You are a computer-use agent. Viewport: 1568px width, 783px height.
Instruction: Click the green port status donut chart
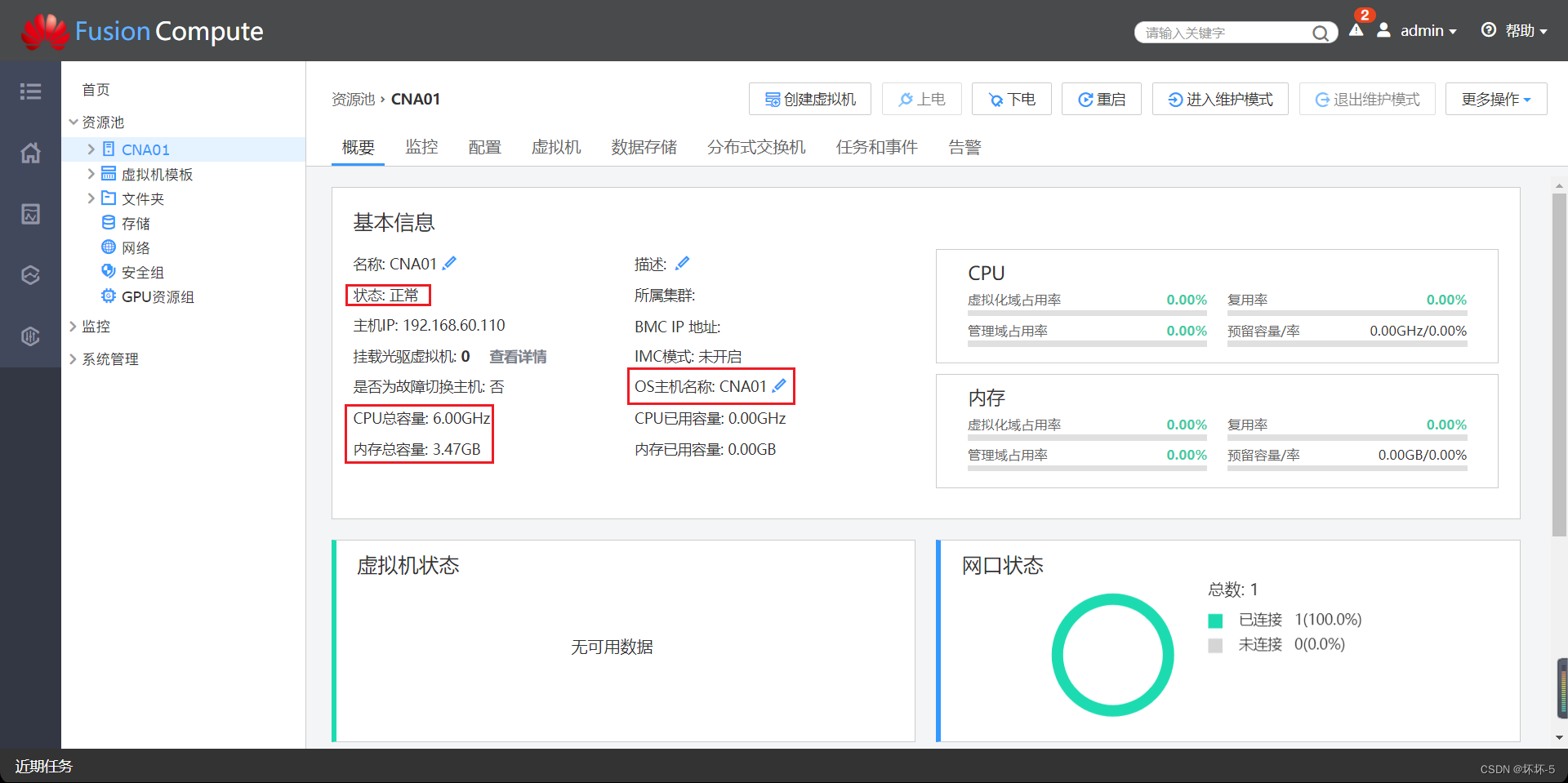coord(1112,655)
